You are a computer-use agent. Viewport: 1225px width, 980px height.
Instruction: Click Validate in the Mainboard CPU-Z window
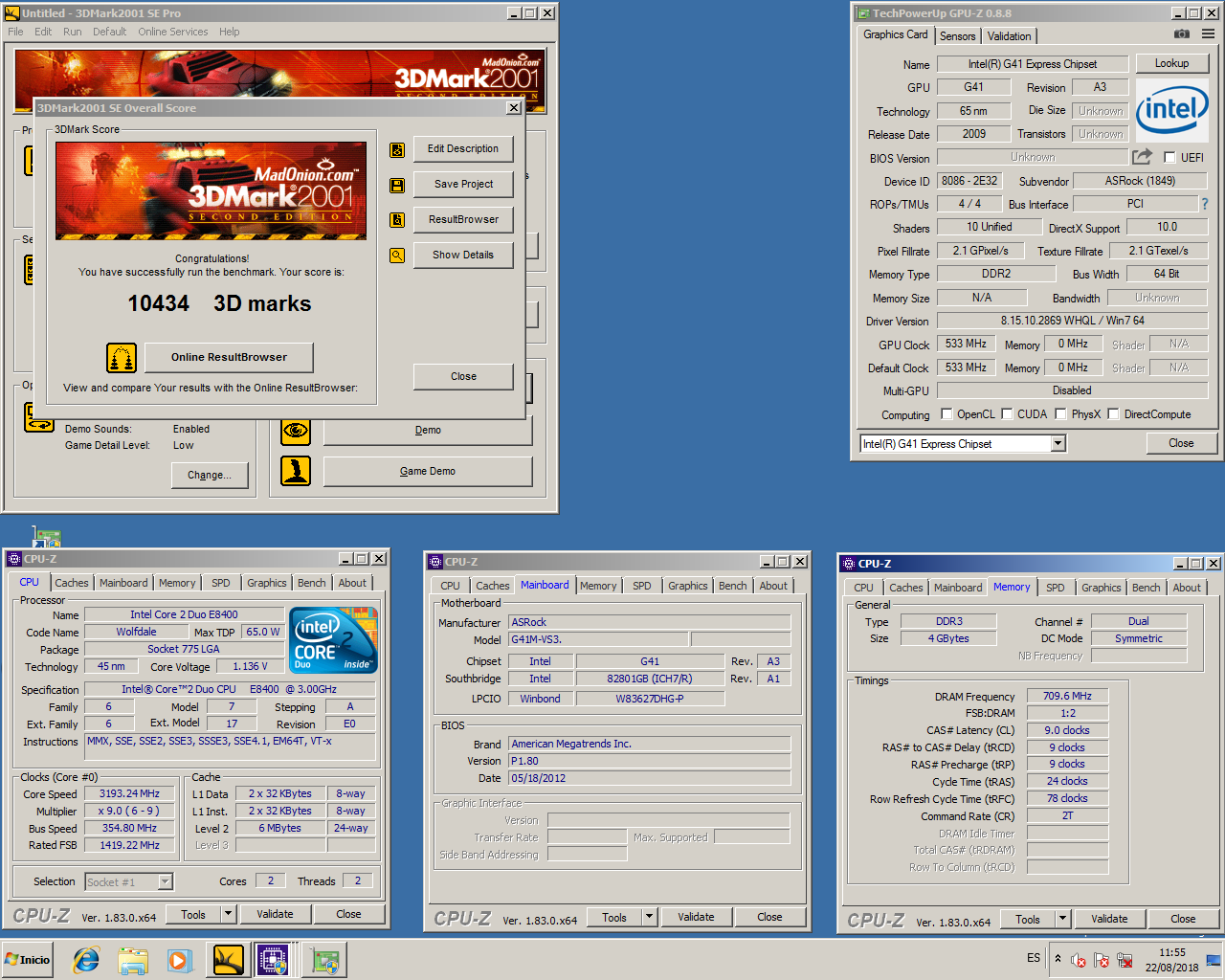[696, 917]
